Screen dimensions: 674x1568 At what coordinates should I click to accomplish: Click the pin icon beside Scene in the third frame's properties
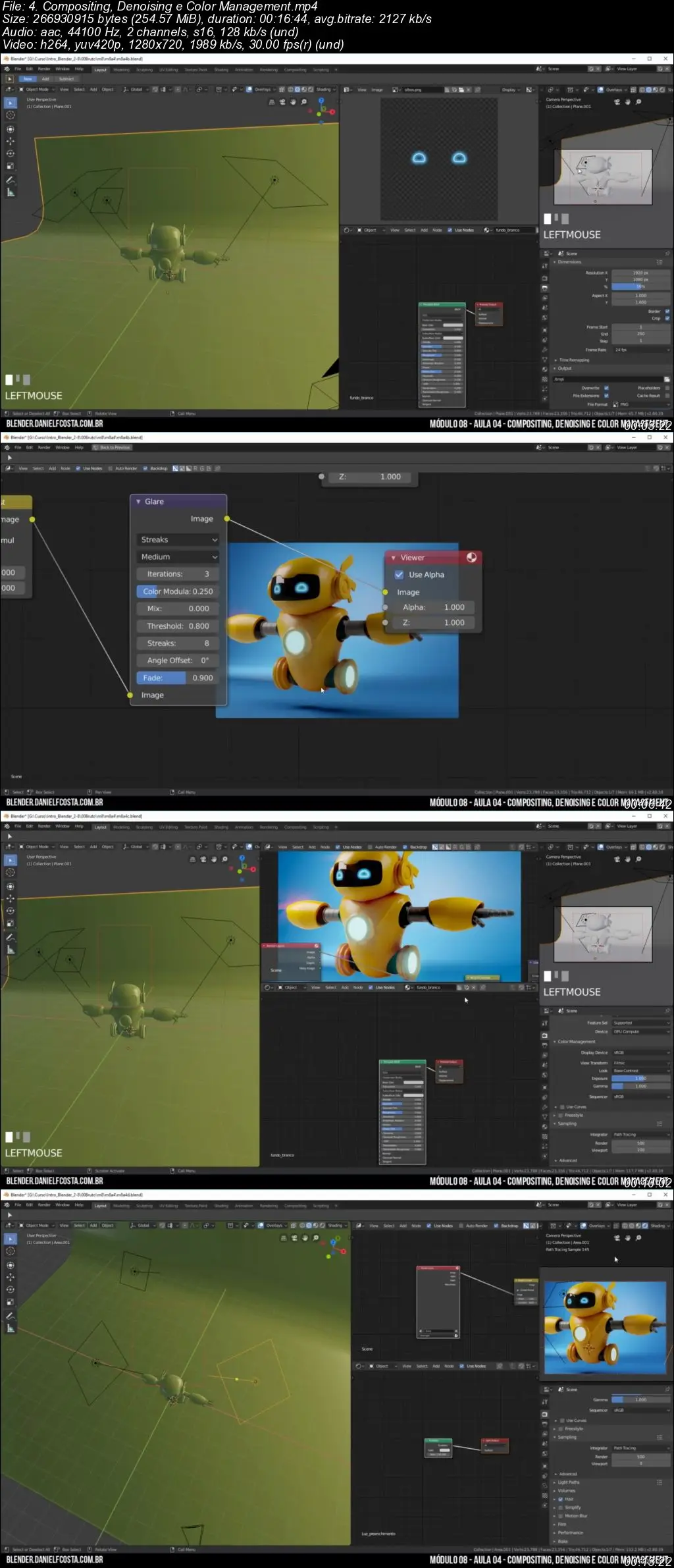(x=667, y=1010)
